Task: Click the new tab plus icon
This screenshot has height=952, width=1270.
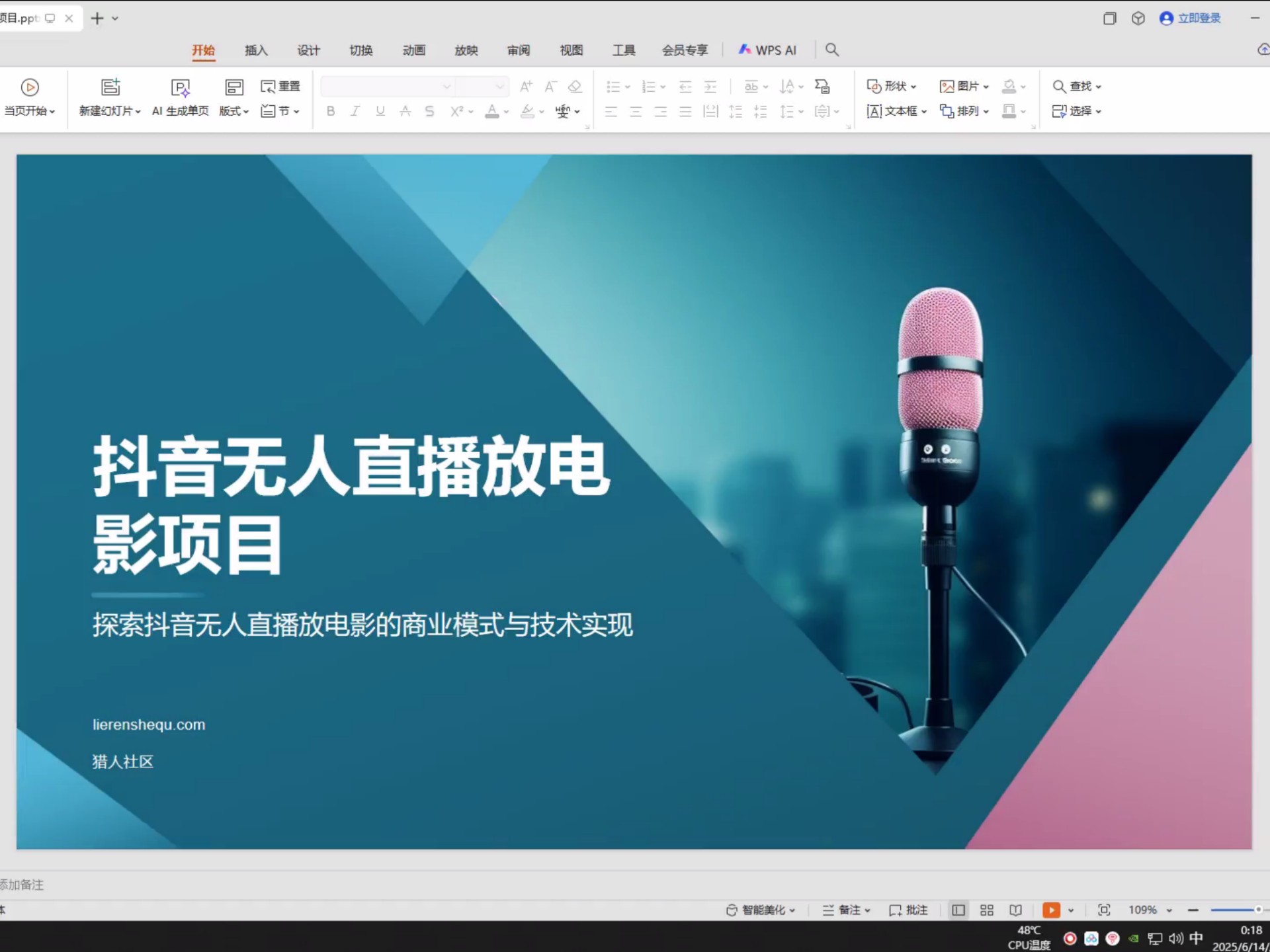Action: [x=97, y=19]
